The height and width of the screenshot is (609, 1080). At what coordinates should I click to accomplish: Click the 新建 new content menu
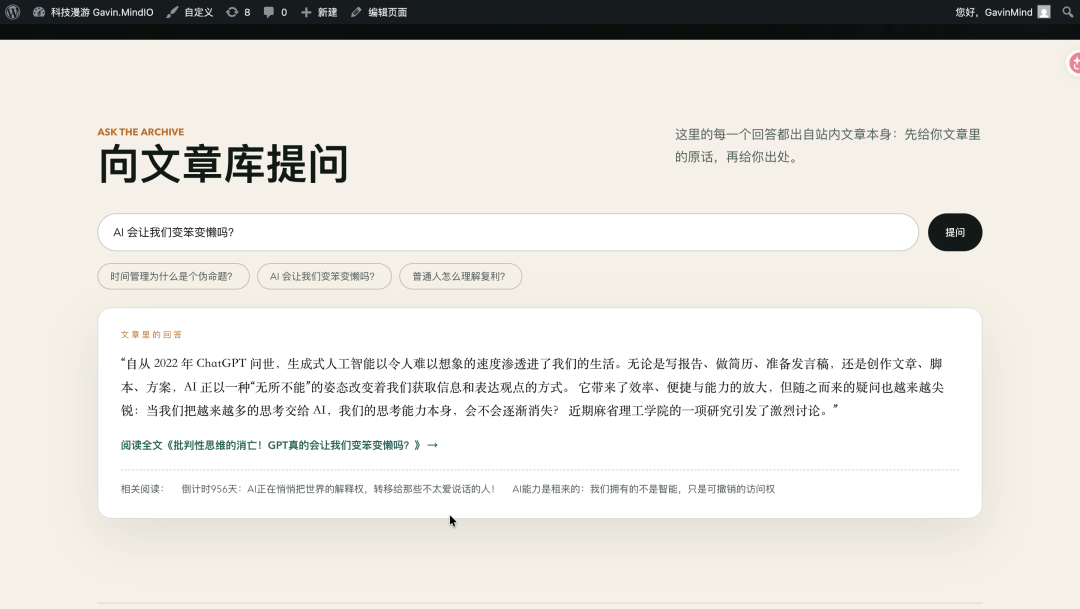pyautogui.click(x=319, y=12)
